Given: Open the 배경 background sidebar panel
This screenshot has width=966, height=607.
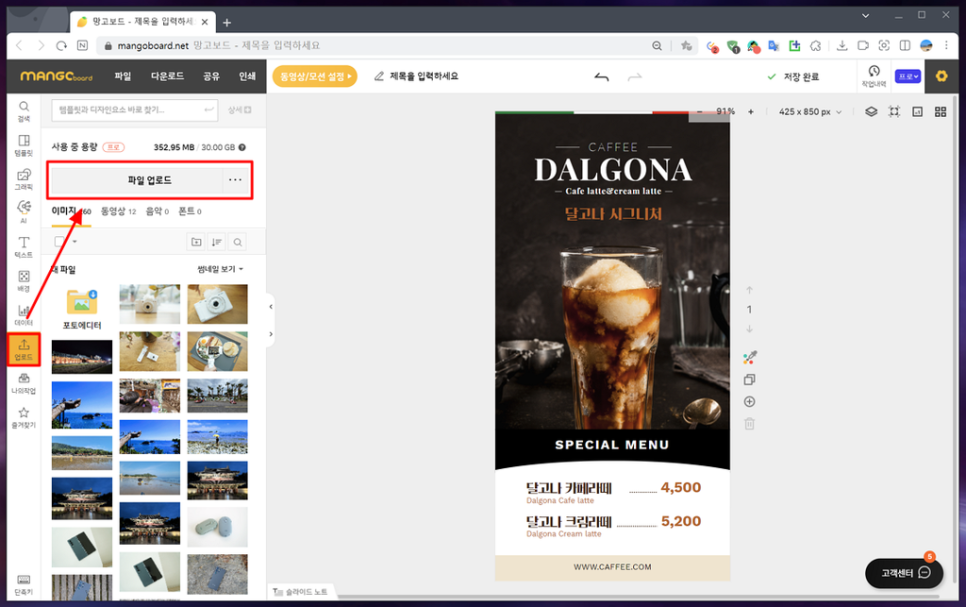Looking at the screenshot, I should point(23,280).
